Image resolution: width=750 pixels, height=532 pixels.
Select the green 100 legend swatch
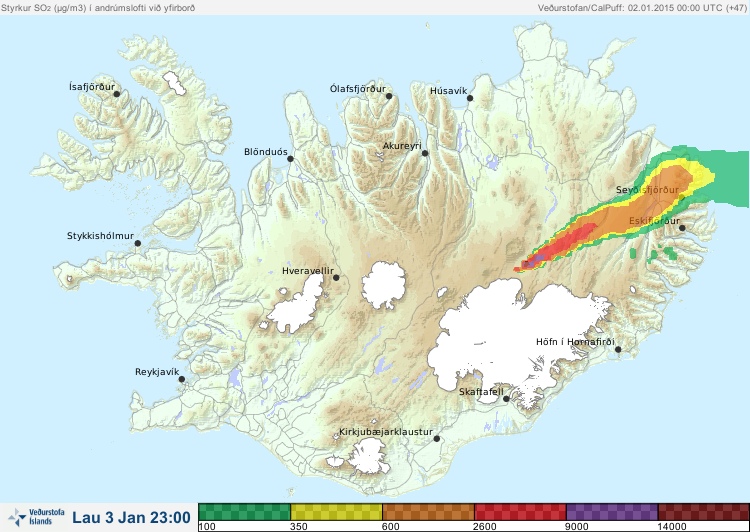pyautogui.click(x=244, y=512)
